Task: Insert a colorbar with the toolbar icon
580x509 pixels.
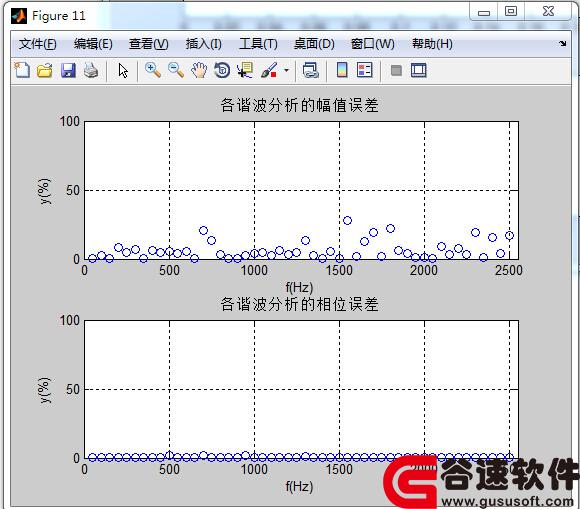Action: tap(342, 70)
